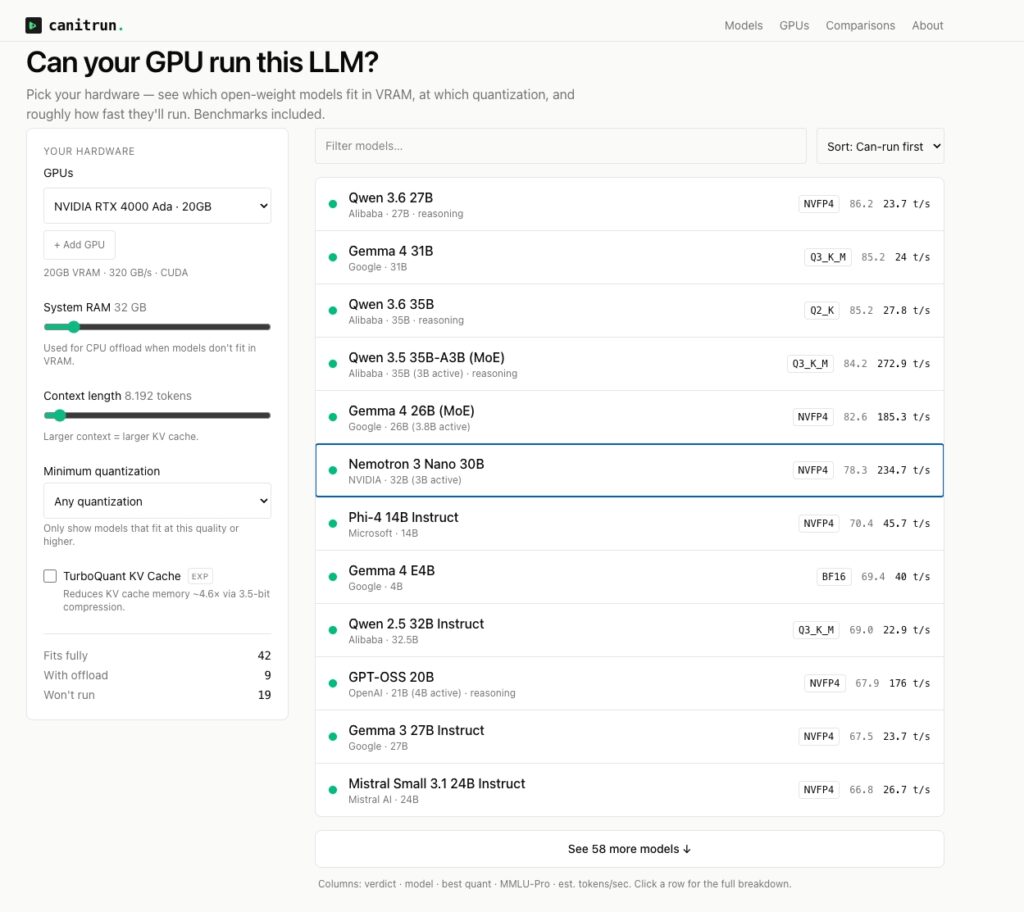This screenshot has height=912, width=1024.
Task: Adjust the System RAM slider
Action: tap(157, 327)
